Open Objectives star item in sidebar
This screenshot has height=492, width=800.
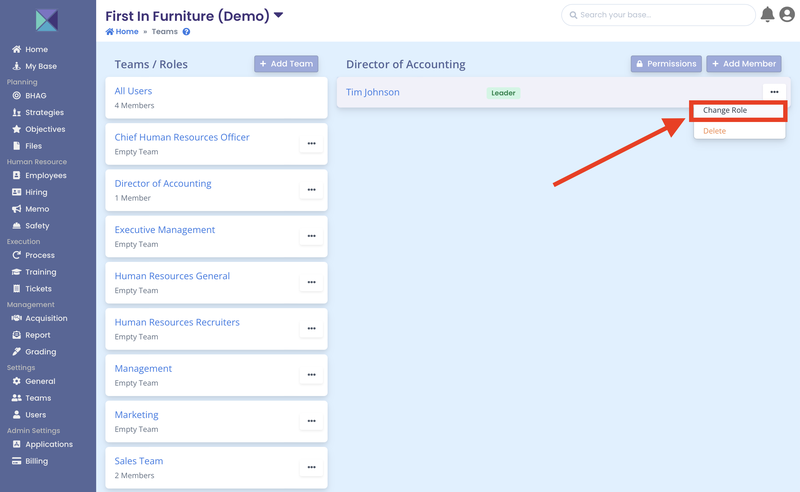point(45,129)
